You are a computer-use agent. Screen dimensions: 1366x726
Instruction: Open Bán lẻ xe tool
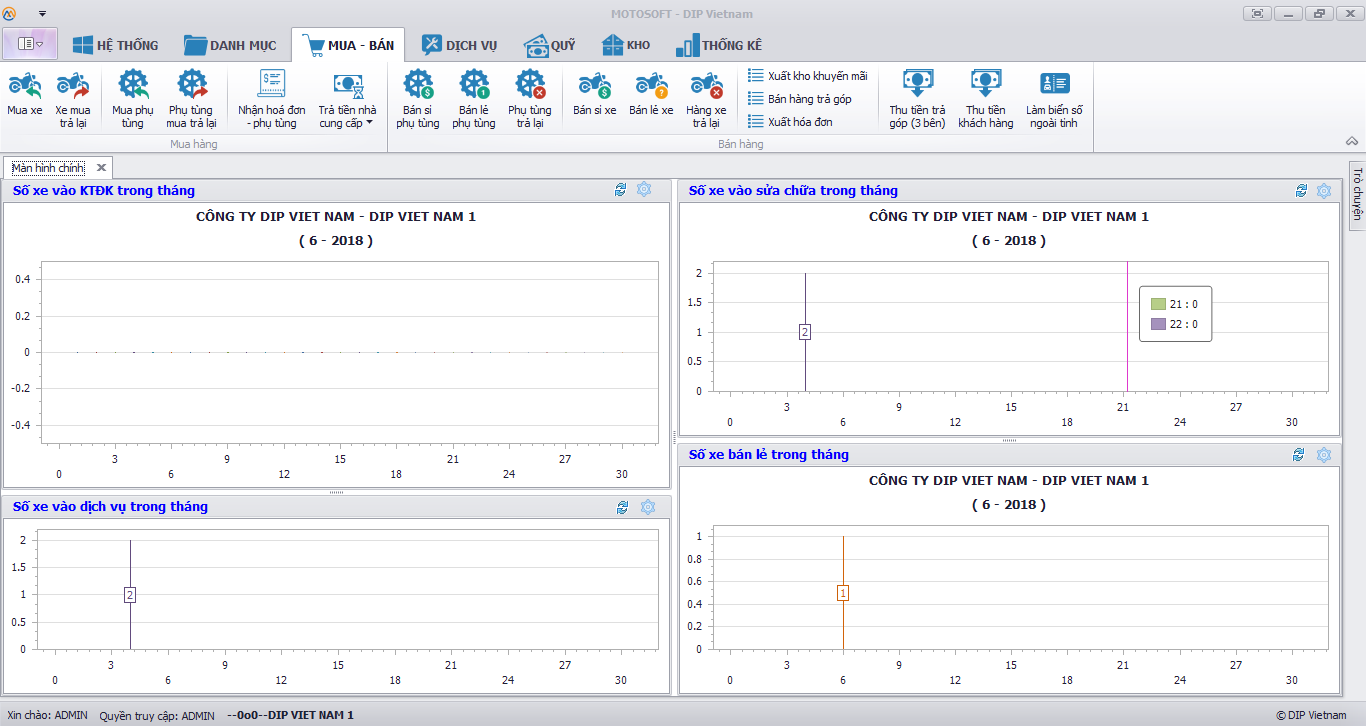651,85
